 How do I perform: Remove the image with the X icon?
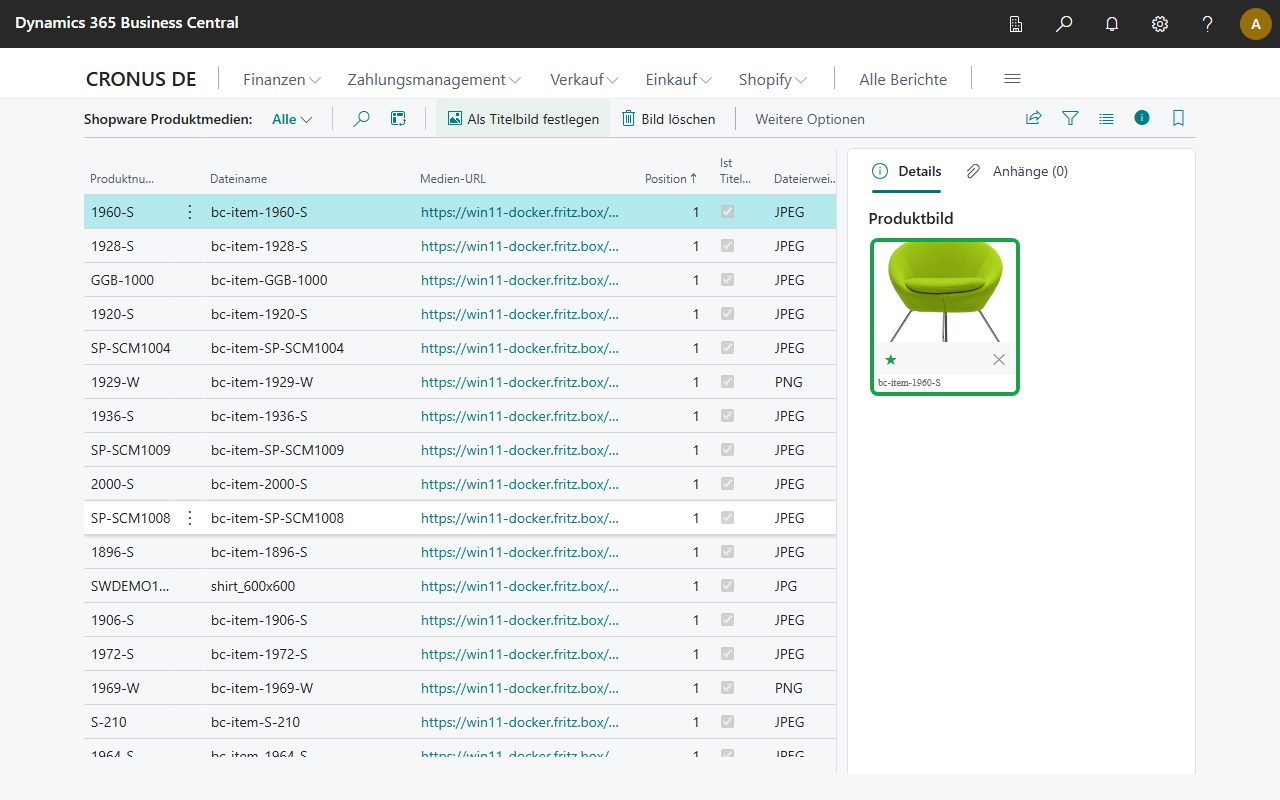(x=999, y=360)
